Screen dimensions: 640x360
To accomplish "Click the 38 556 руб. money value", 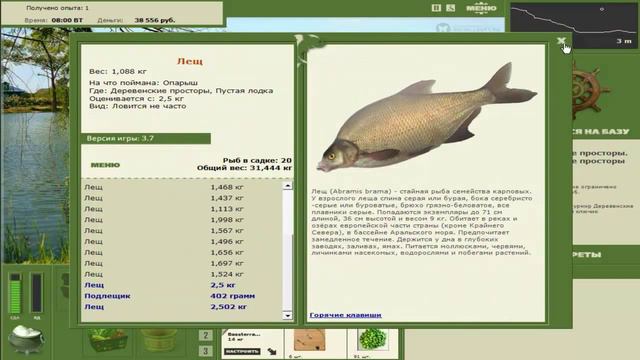I will point(155,20).
